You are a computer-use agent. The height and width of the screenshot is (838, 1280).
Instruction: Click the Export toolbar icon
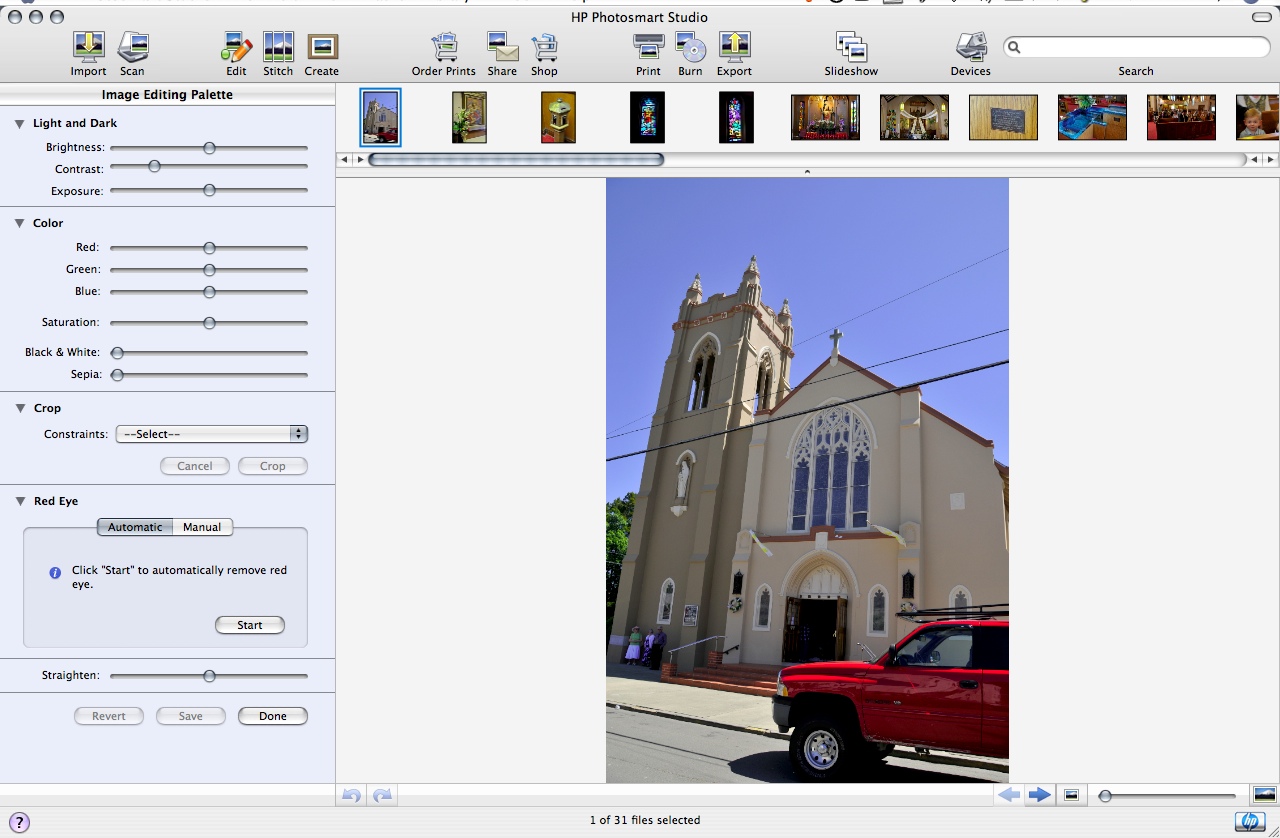pos(734,47)
